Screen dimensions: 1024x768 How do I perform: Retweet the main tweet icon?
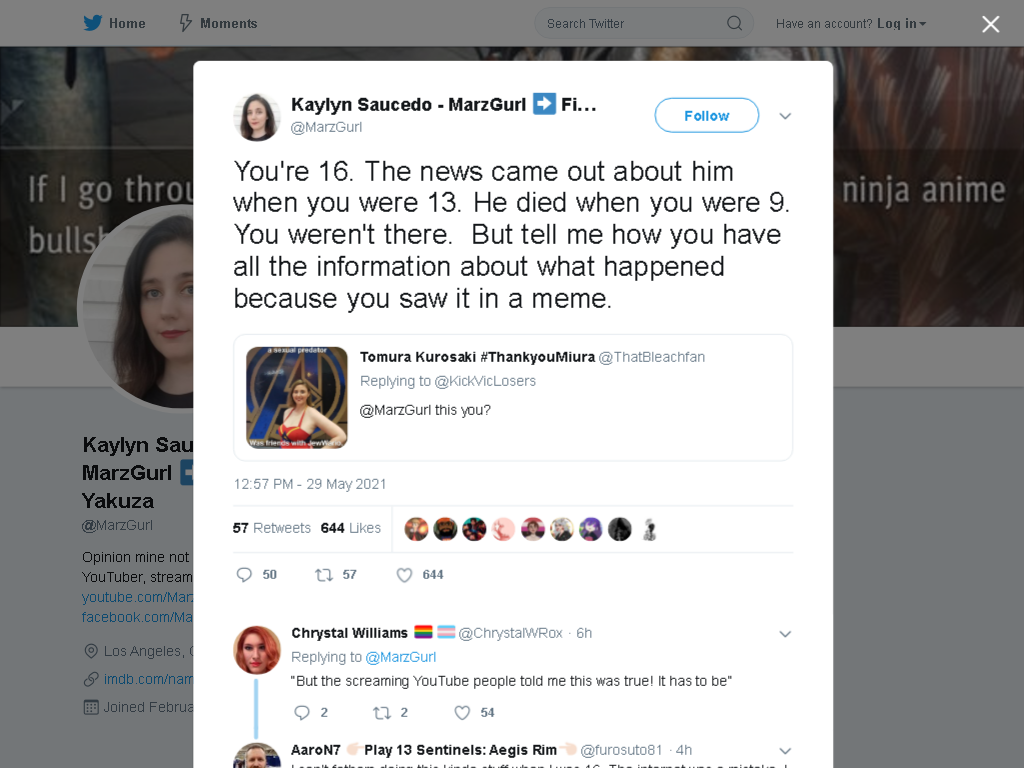pyautogui.click(x=324, y=575)
